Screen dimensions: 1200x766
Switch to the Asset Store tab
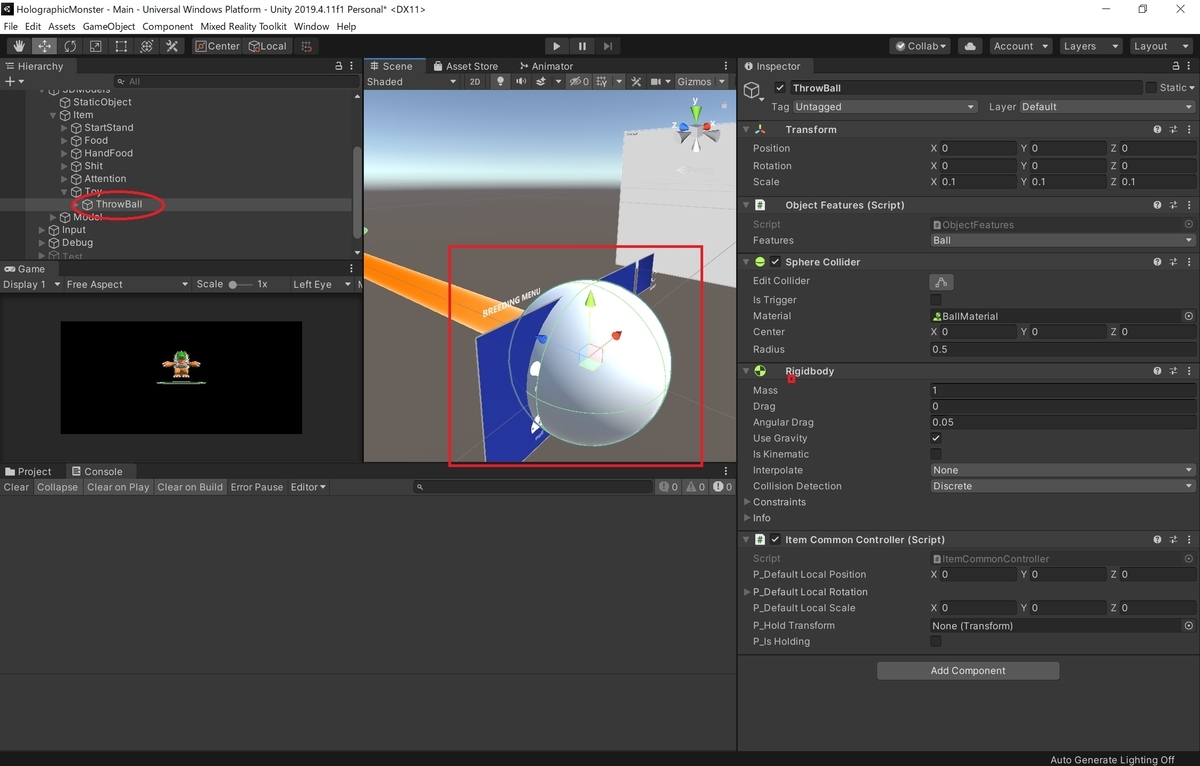[x=464, y=66]
